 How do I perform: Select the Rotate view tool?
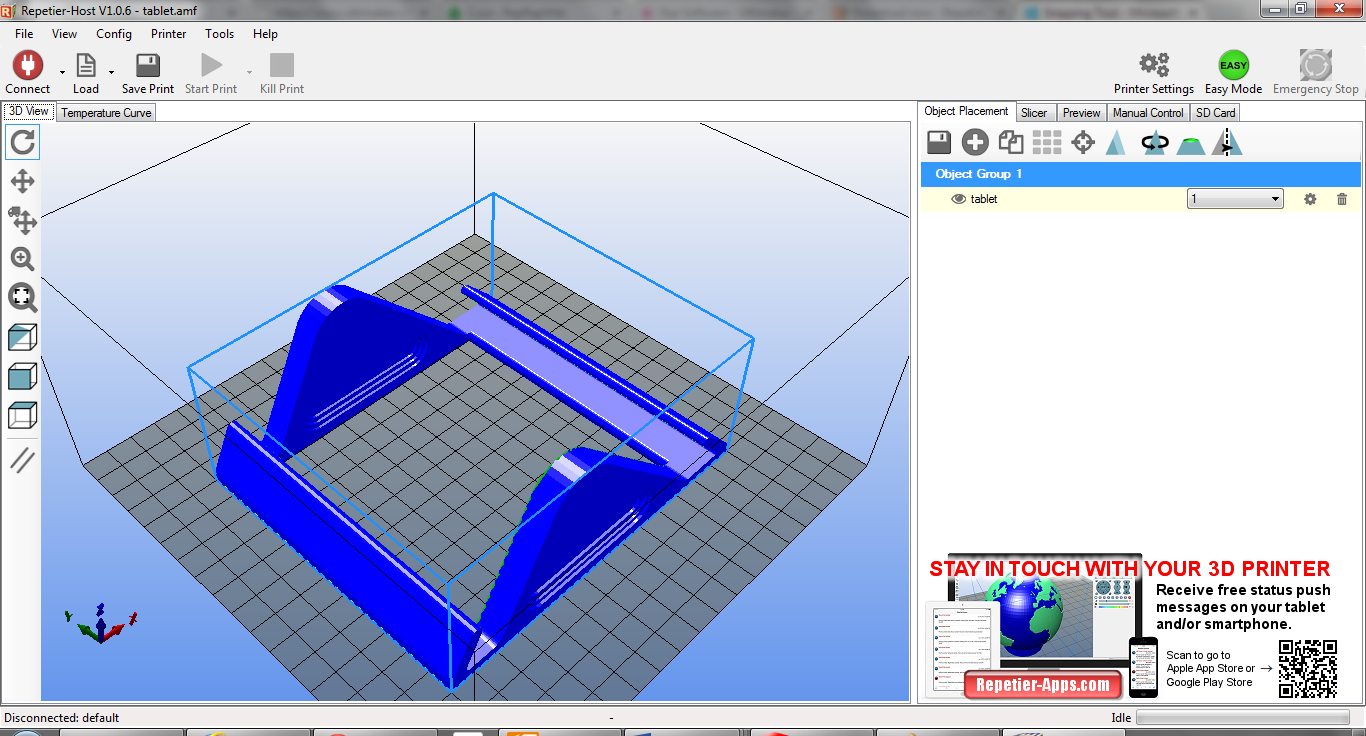[22, 142]
